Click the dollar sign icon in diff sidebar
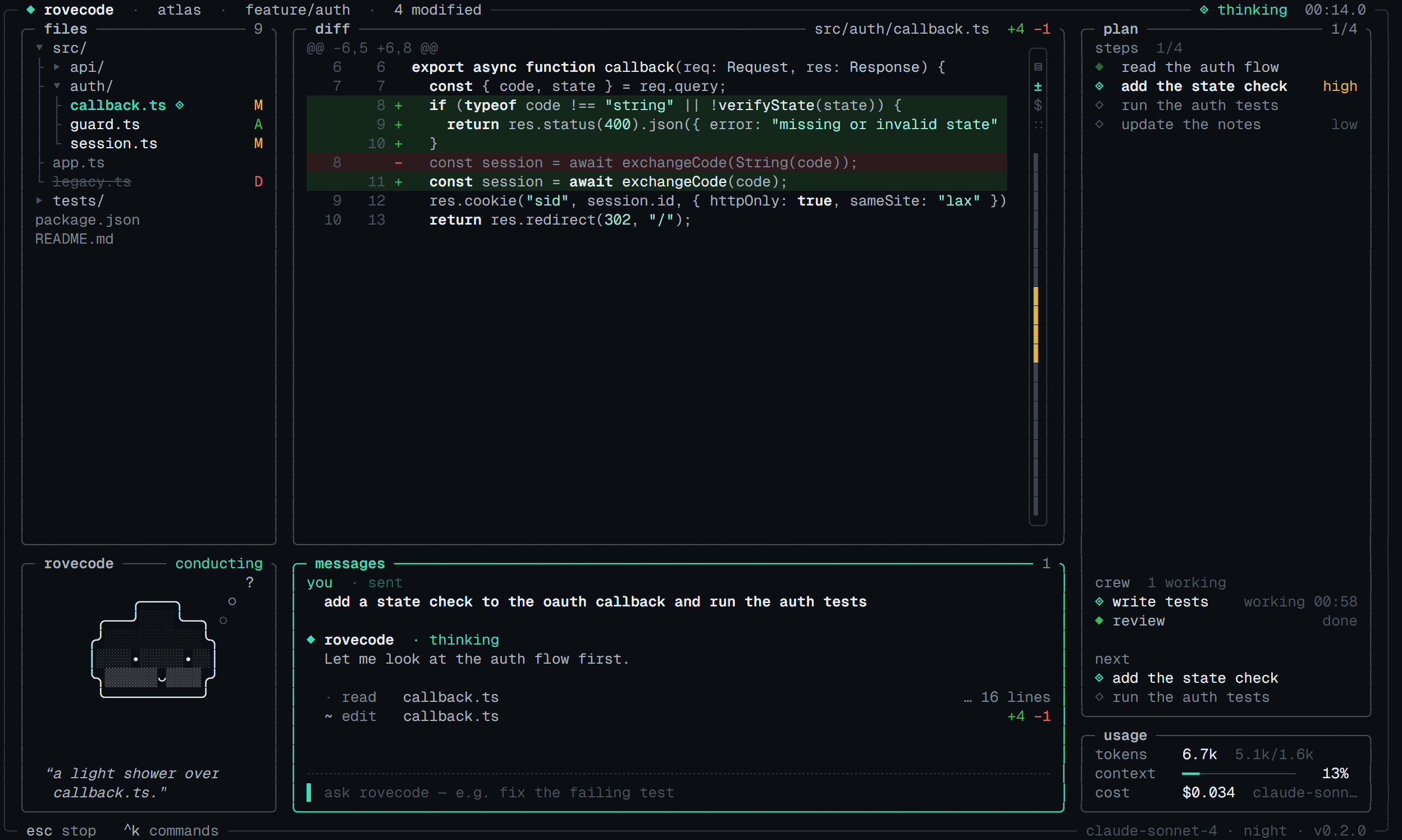The width and height of the screenshot is (1402, 840). click(1038, 106)
